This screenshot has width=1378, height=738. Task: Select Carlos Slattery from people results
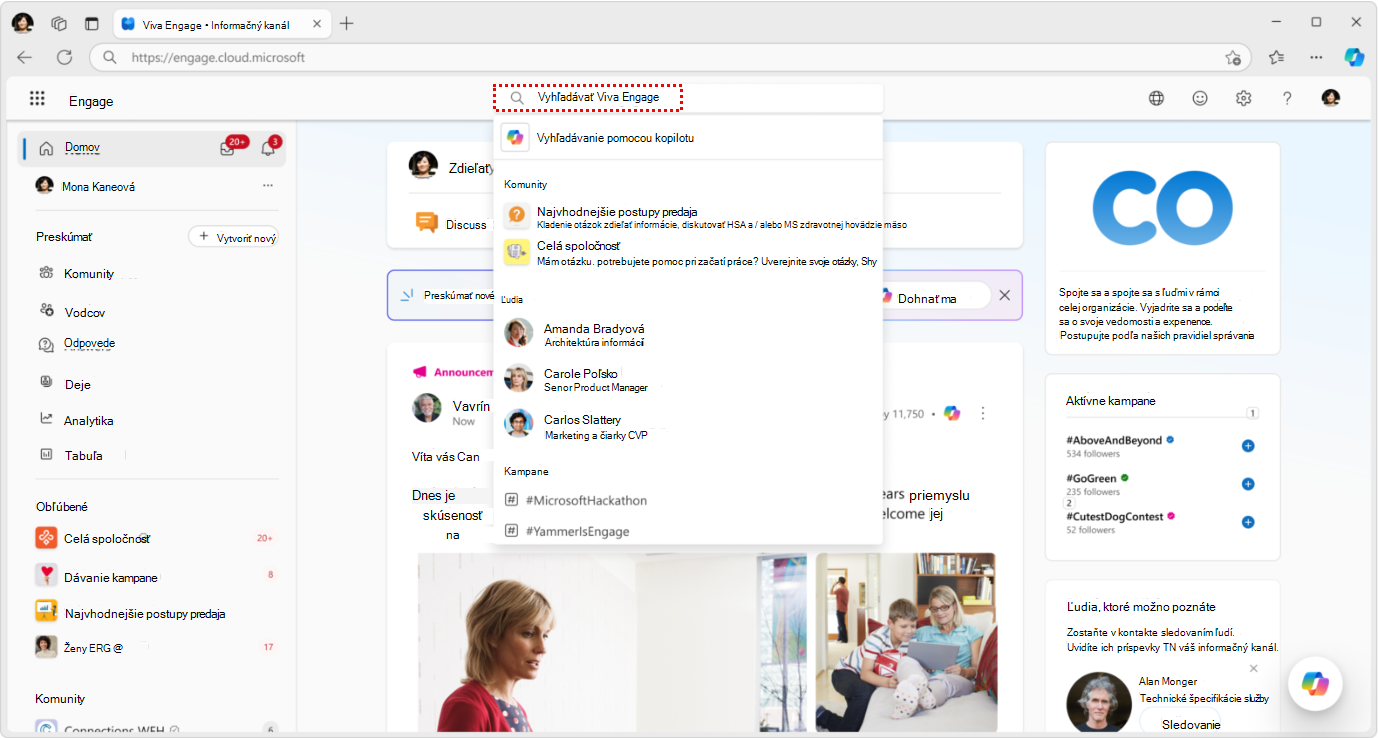coord(688,426)
